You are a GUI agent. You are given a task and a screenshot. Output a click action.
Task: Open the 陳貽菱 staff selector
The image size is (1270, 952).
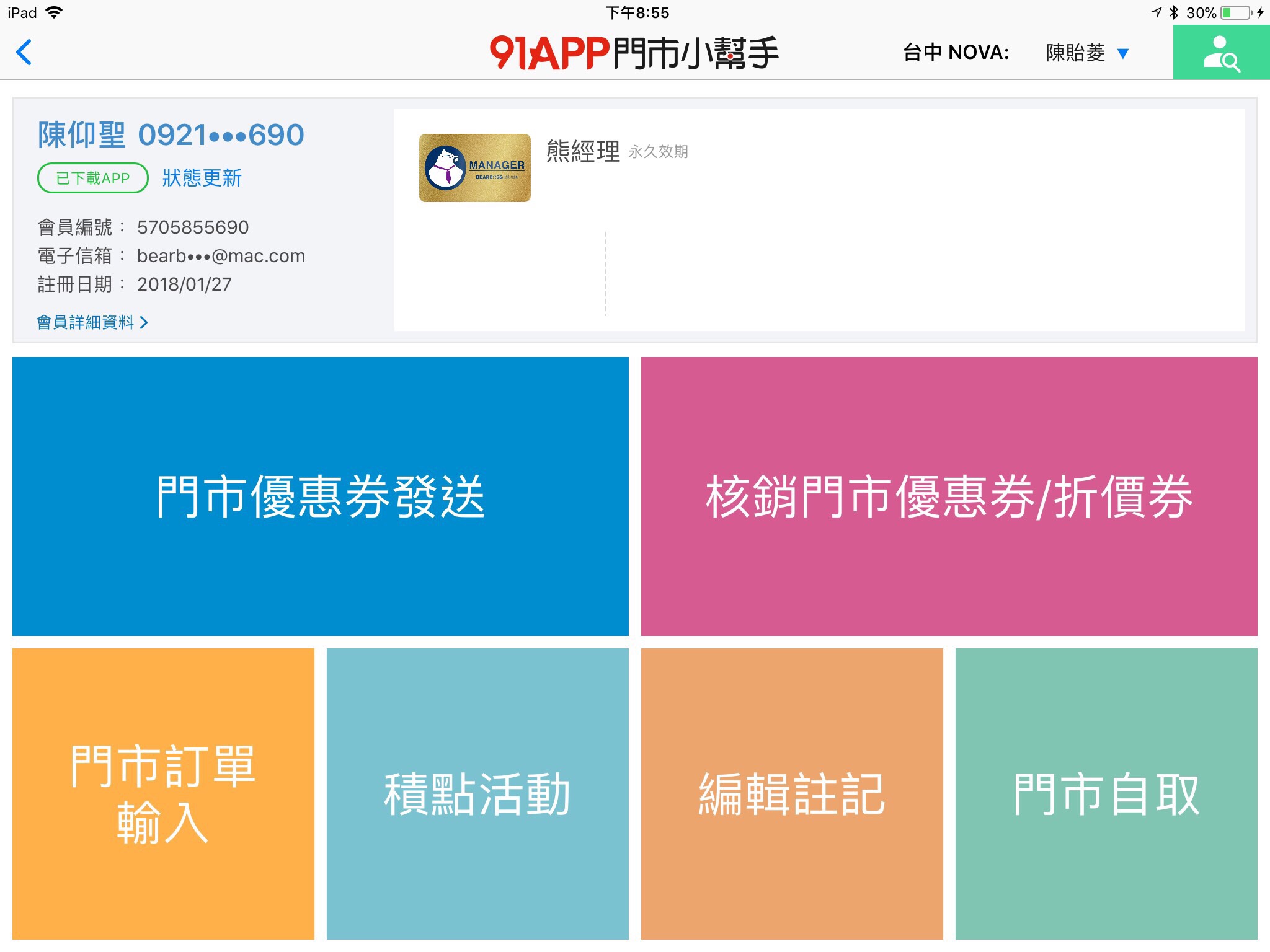[1075, 53]
